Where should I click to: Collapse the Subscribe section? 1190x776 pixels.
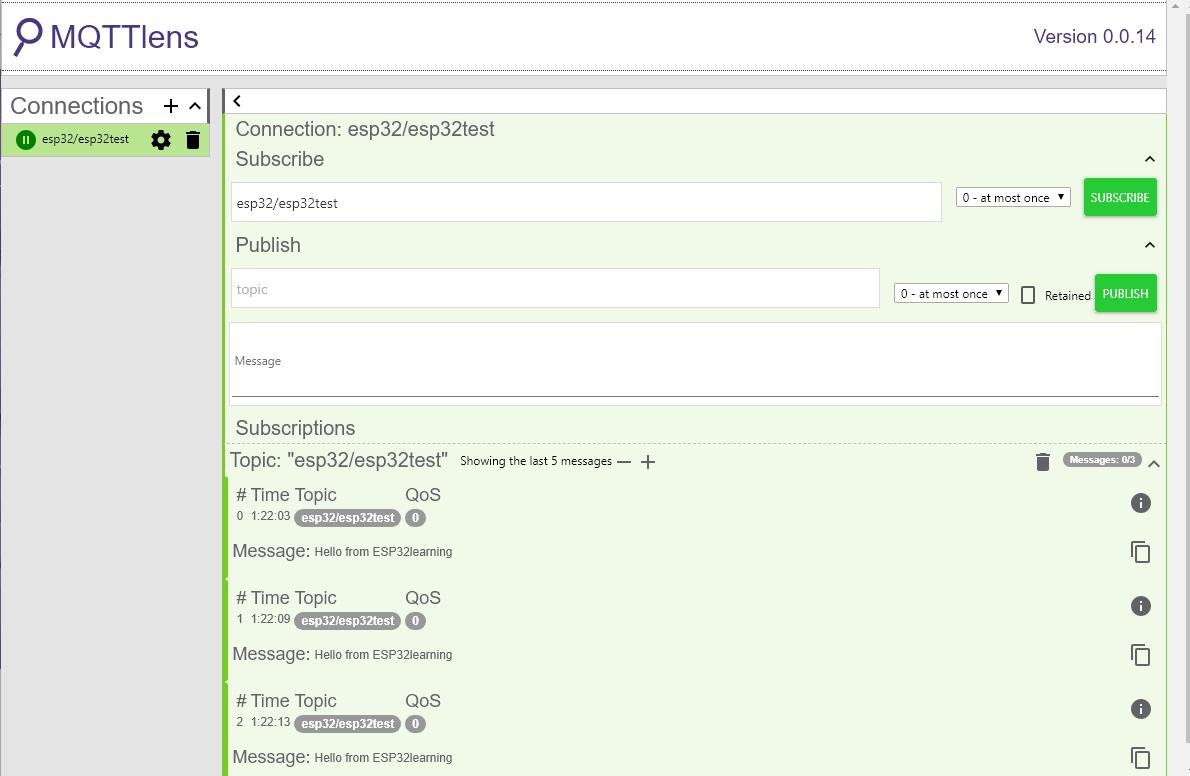coord(1149,159)
